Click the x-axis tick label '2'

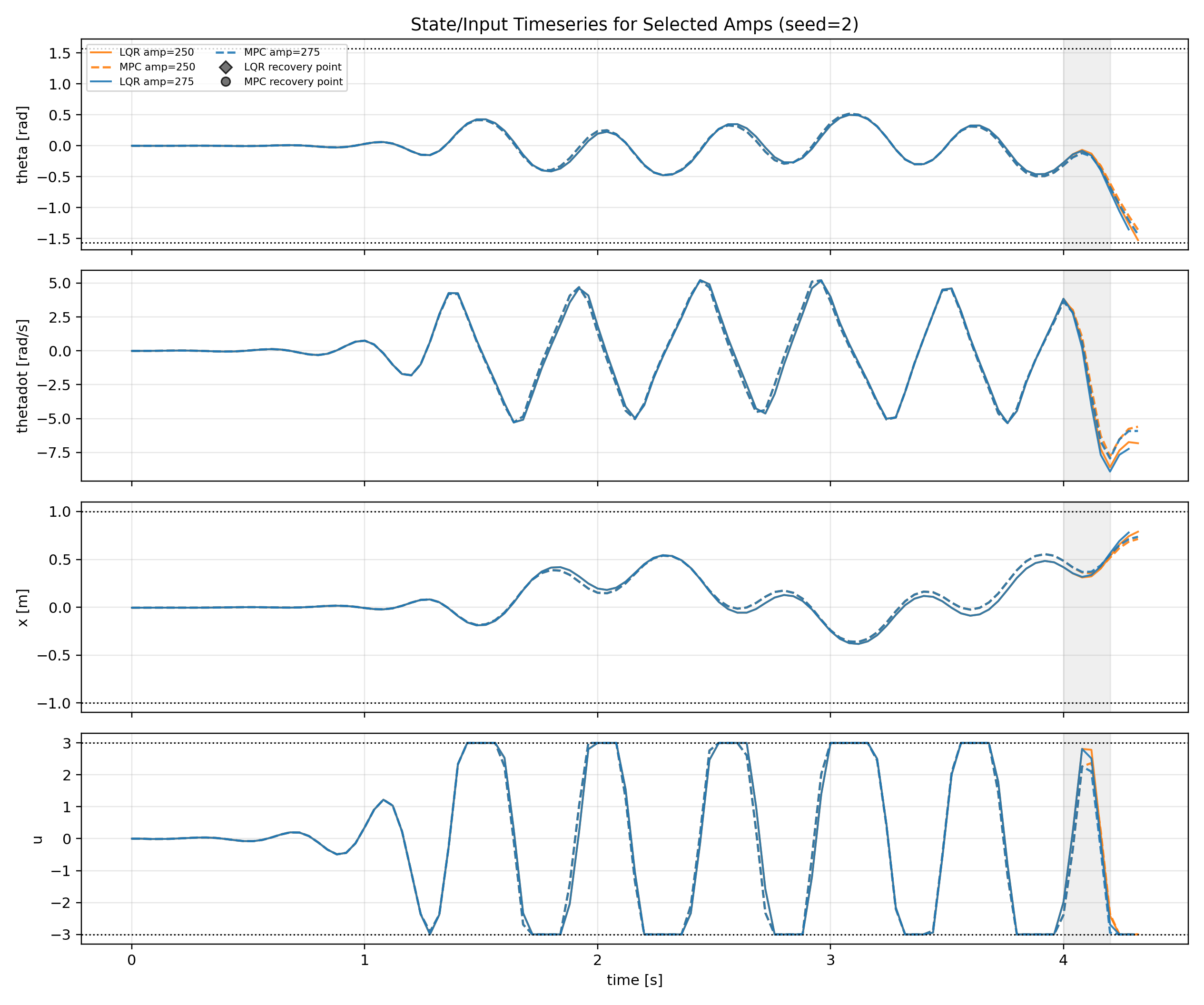coord(597,960)
